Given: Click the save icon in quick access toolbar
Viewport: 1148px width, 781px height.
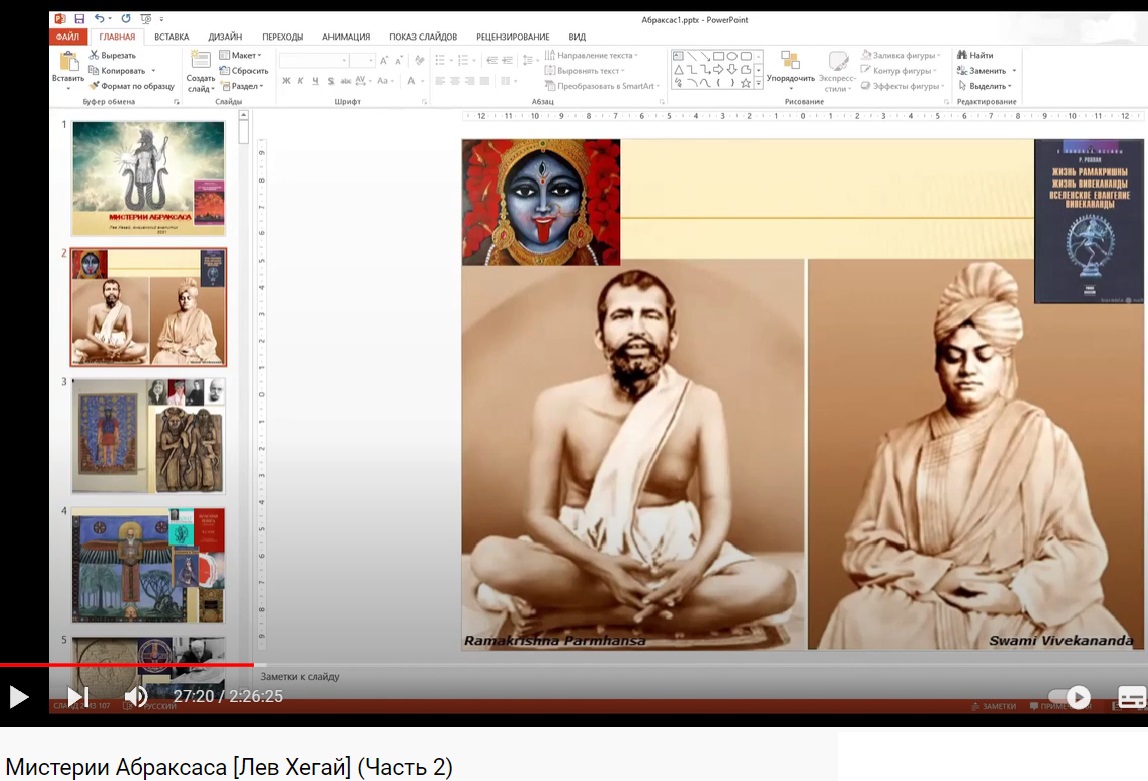Looking at the screenshot, I should pyautogui.click(x=79, y=19).
